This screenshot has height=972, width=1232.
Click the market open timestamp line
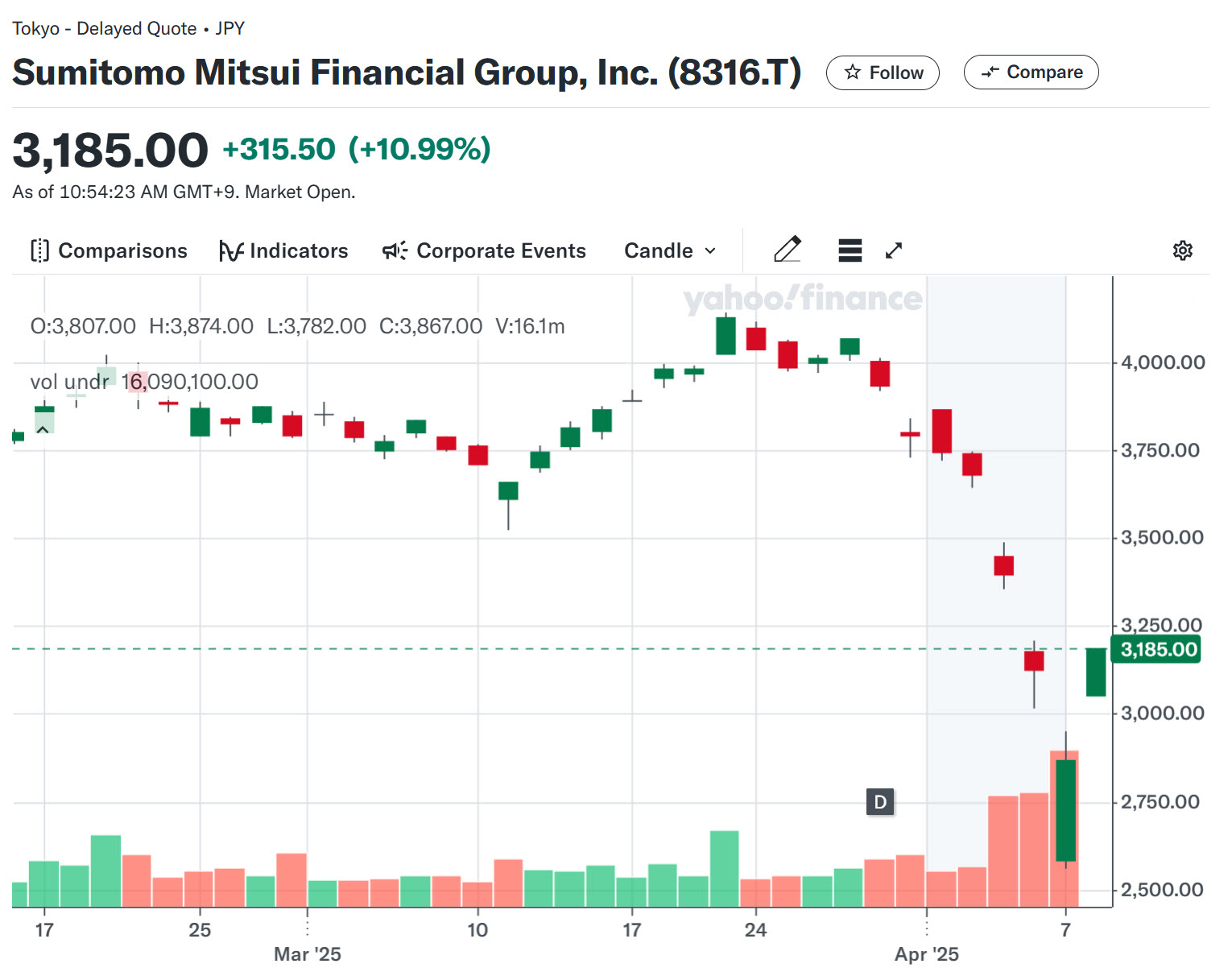[184, 192]
